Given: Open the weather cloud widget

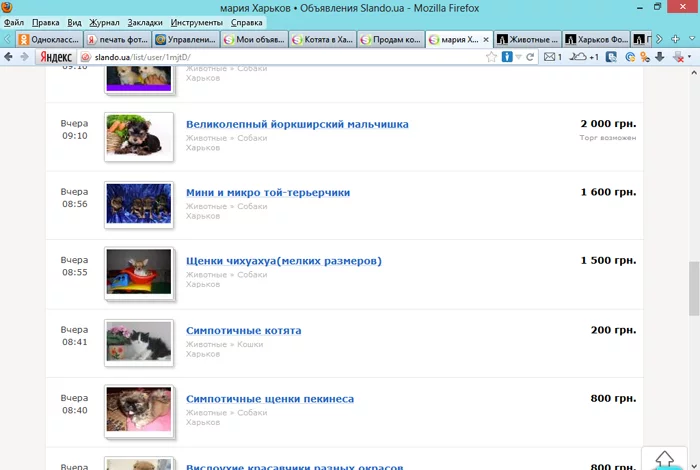Looking at the screenshot, I should (x=580, y=58).
